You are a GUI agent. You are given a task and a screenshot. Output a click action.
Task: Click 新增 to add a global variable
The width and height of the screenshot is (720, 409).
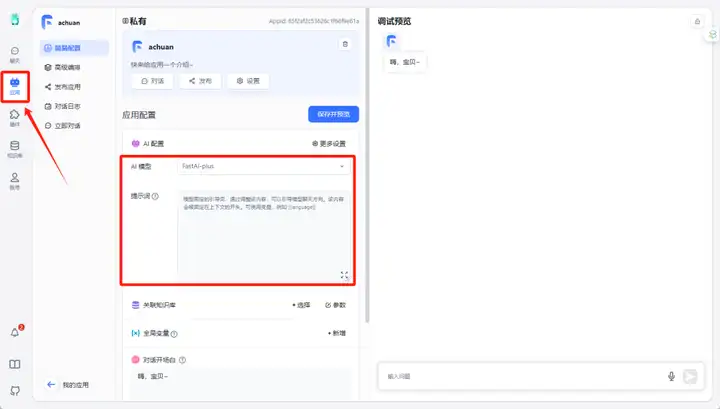pos(337,333)
